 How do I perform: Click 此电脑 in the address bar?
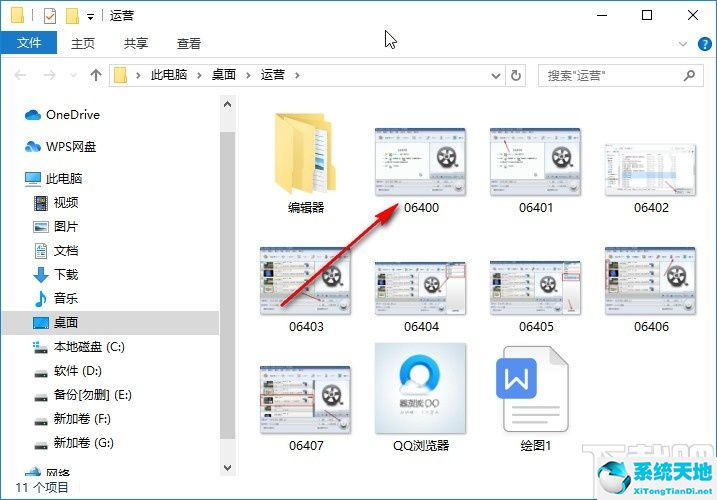pos(169,75)
